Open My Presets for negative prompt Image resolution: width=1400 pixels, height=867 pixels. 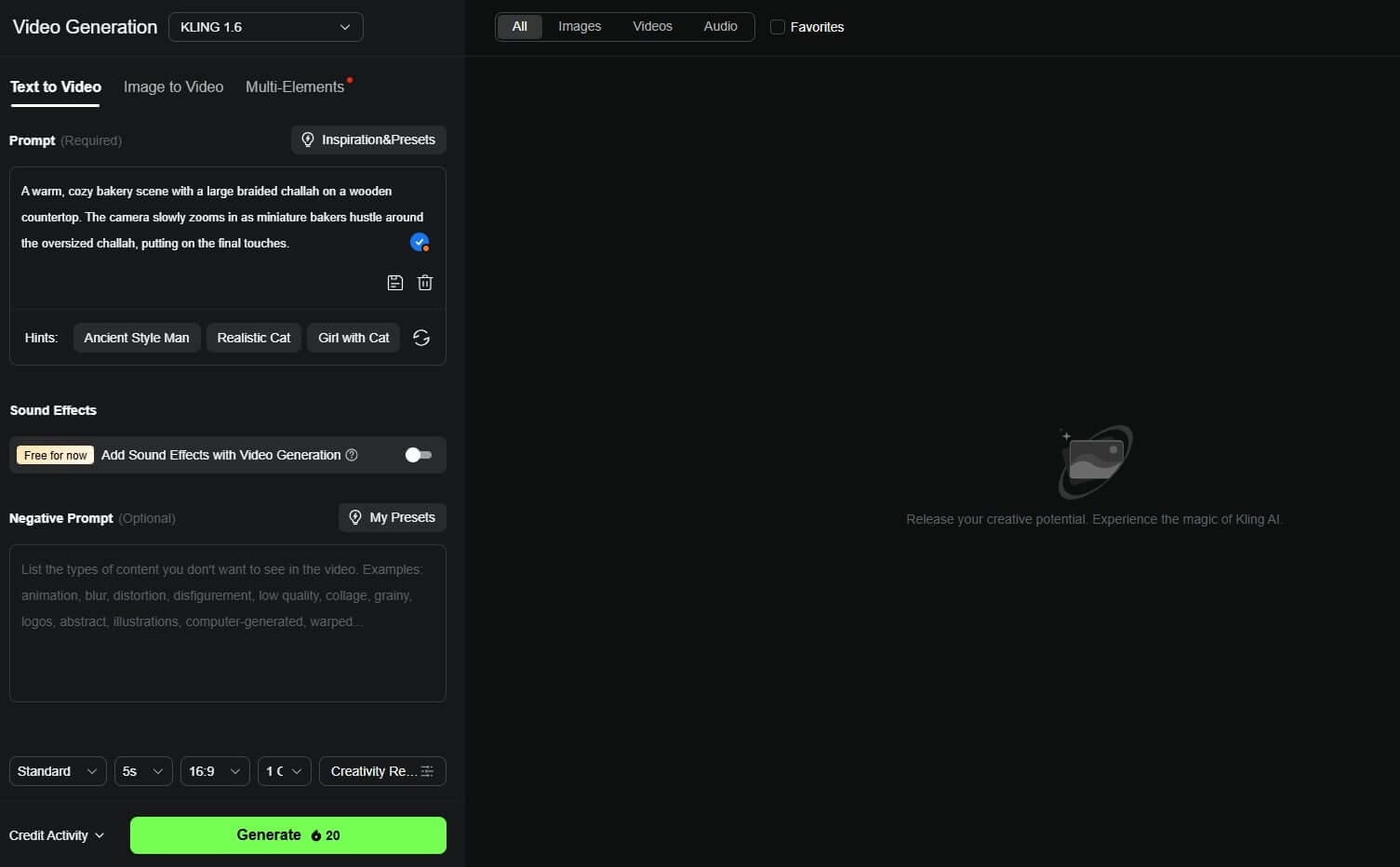393,517
